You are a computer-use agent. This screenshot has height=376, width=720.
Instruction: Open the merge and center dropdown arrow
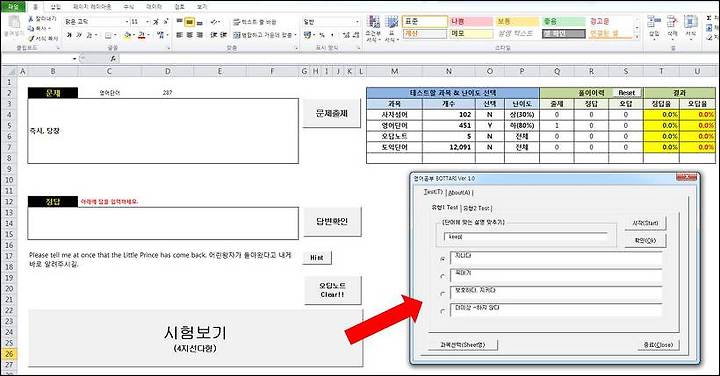coord(295,35)
